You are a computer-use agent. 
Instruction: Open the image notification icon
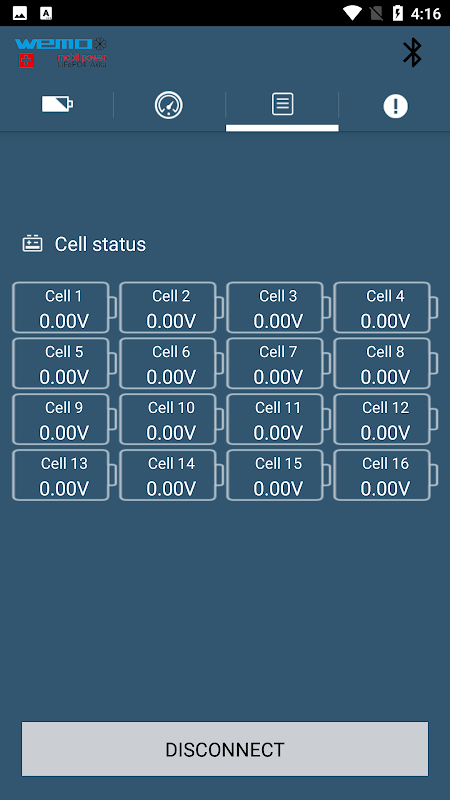[20, 14]
